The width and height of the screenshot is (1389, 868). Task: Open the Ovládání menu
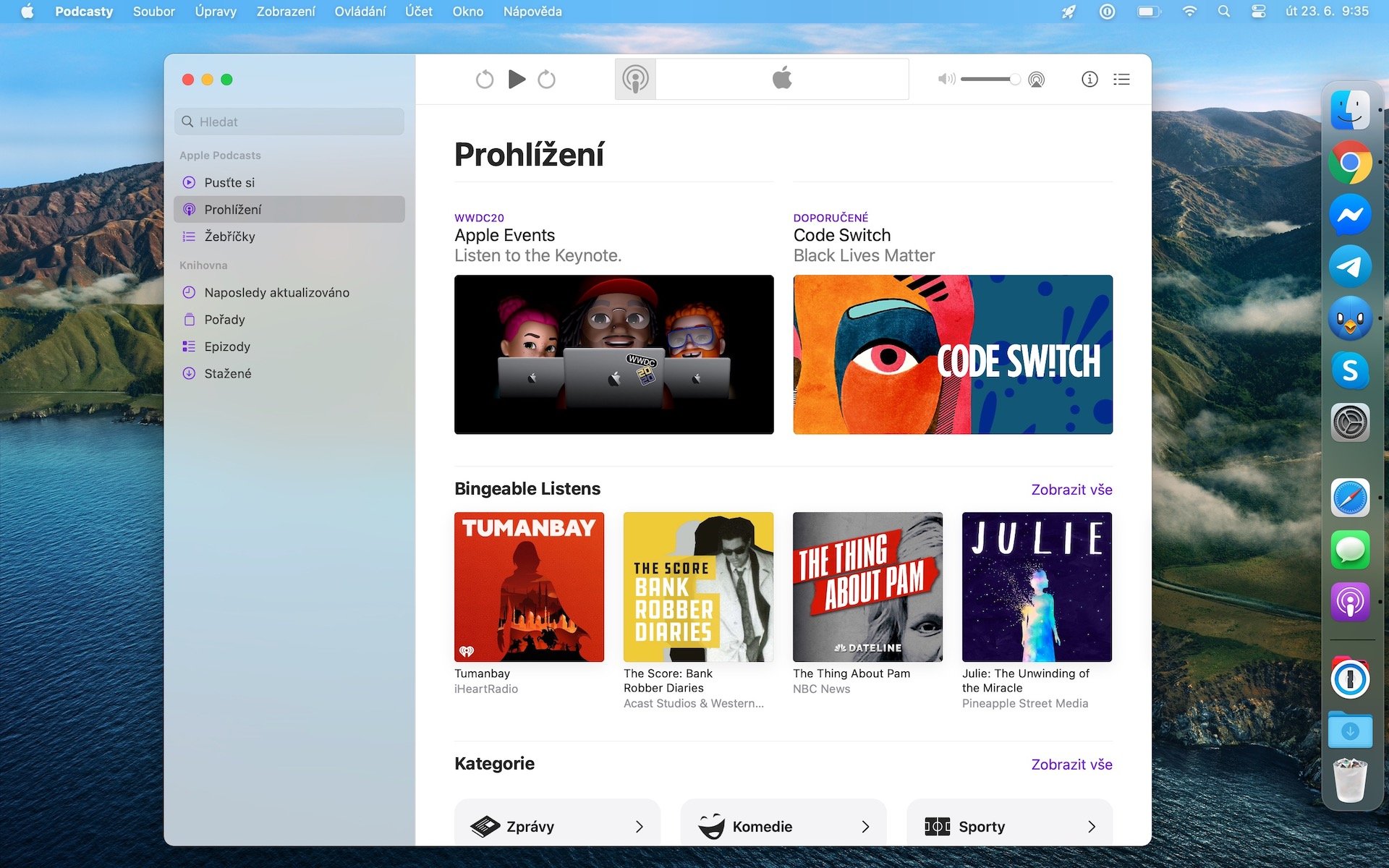360,12
